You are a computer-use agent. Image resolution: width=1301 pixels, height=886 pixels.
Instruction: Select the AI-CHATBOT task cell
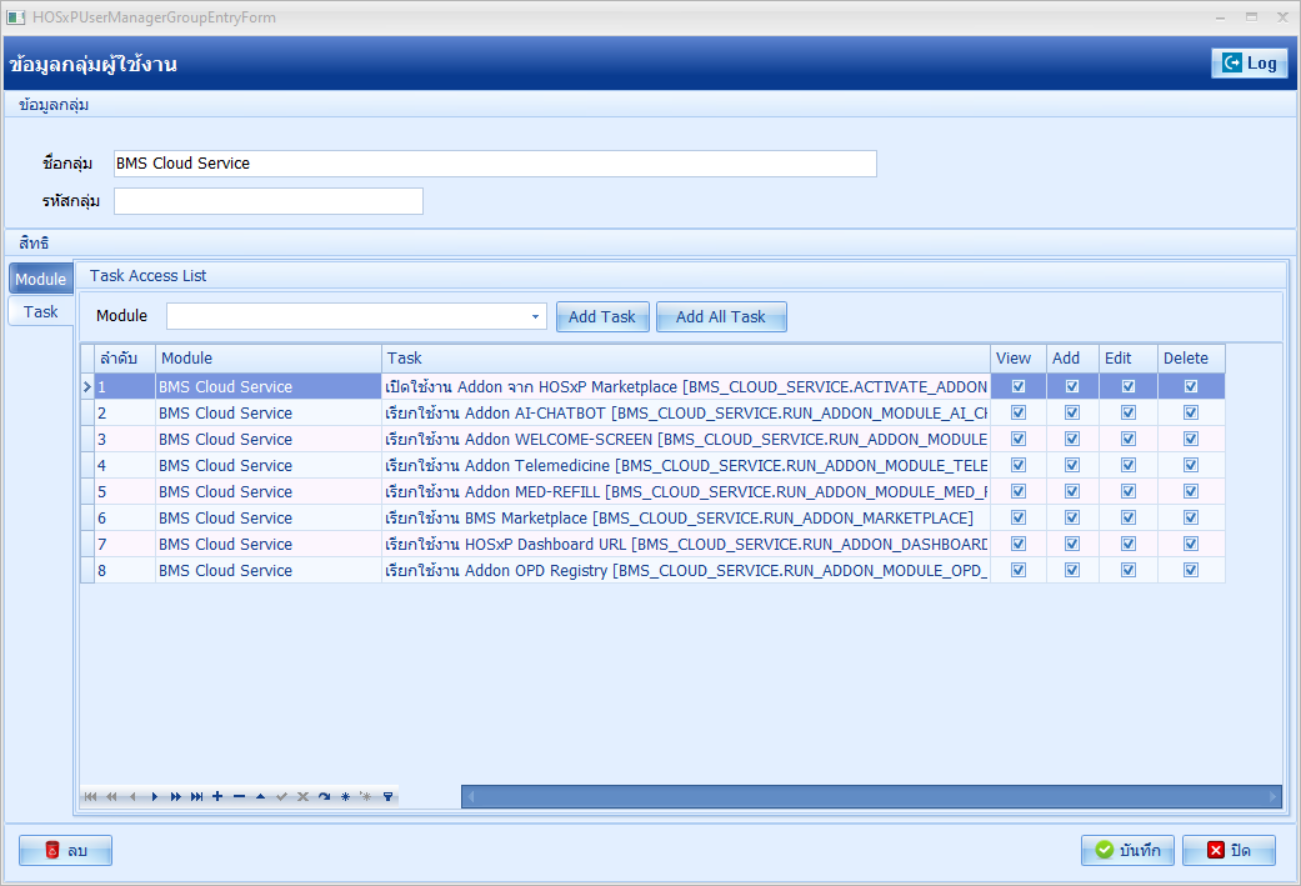(x=686, y=413)
